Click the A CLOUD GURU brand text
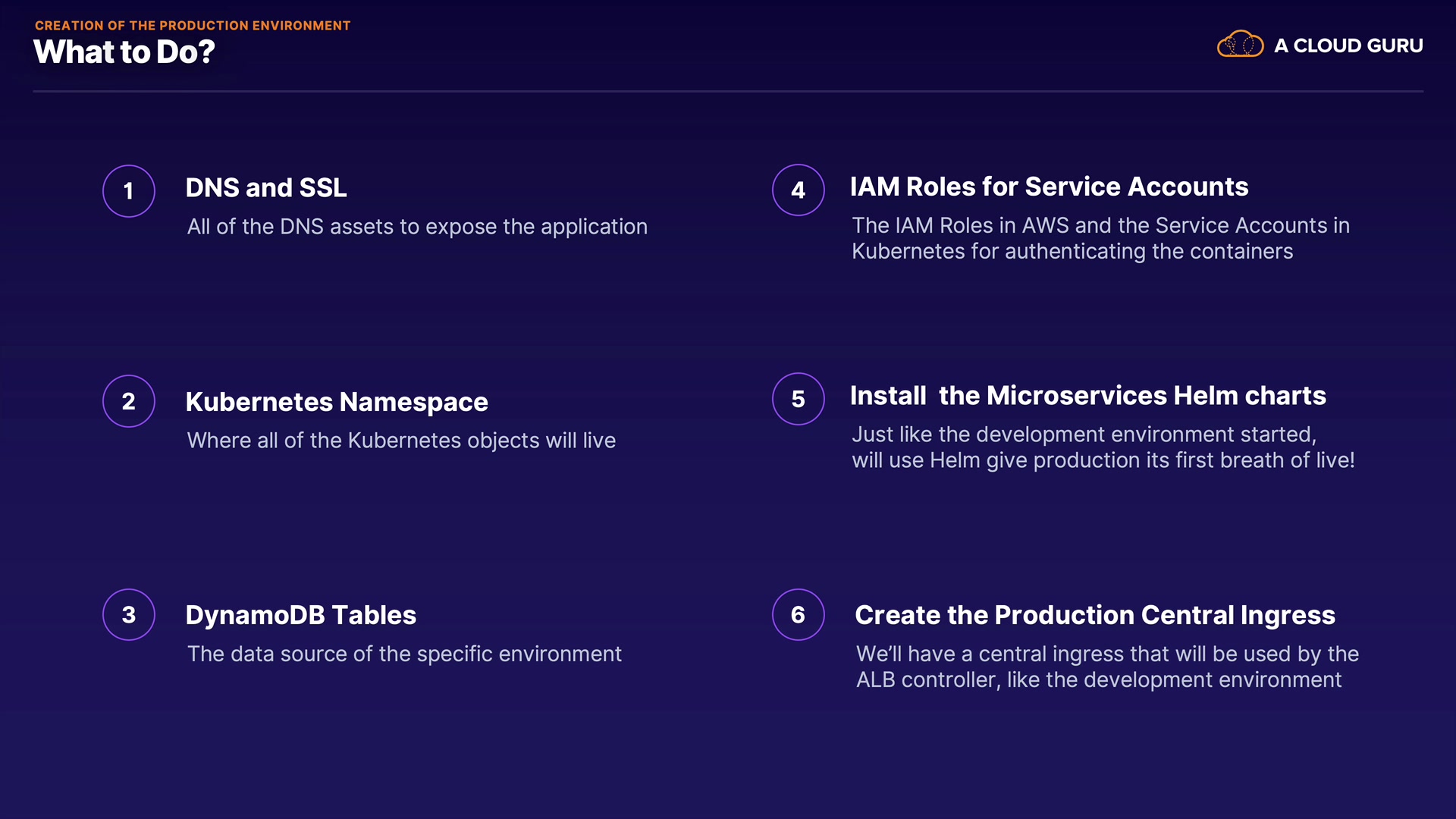The image size is (1456, 819). [1348, 45]
